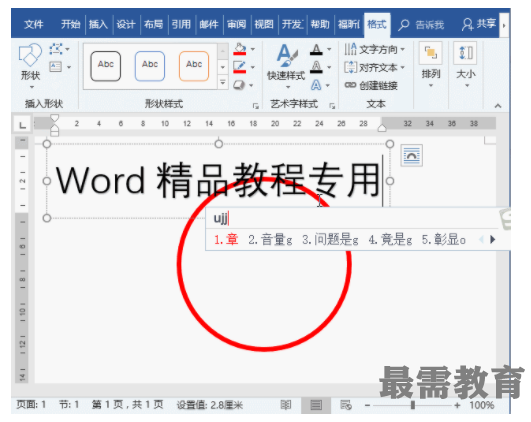The image size is (531, 422).
Task: Click the Shape Fill paint bucket icon
Action: [240, 49]
